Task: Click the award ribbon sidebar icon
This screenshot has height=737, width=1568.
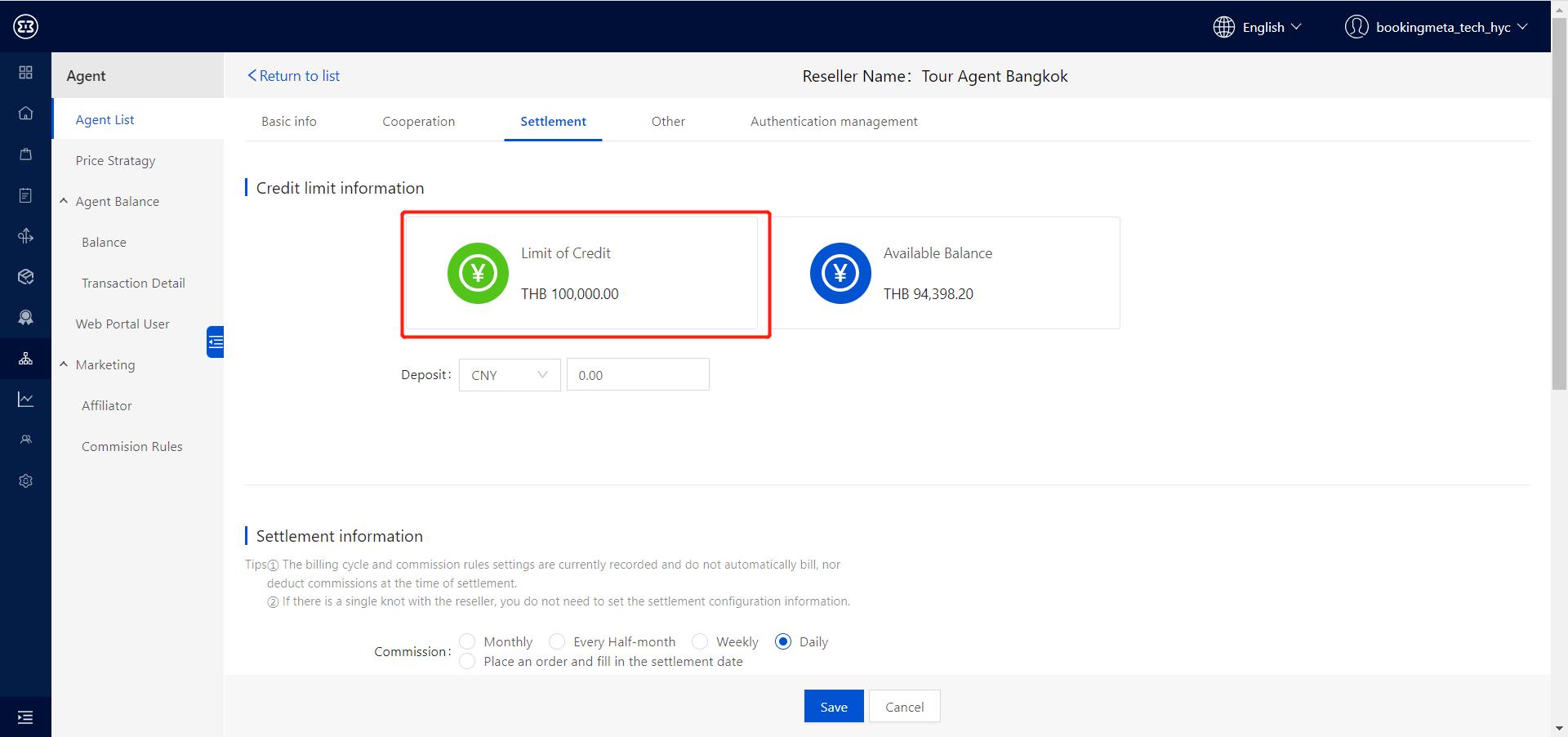Action: point(25,317)
